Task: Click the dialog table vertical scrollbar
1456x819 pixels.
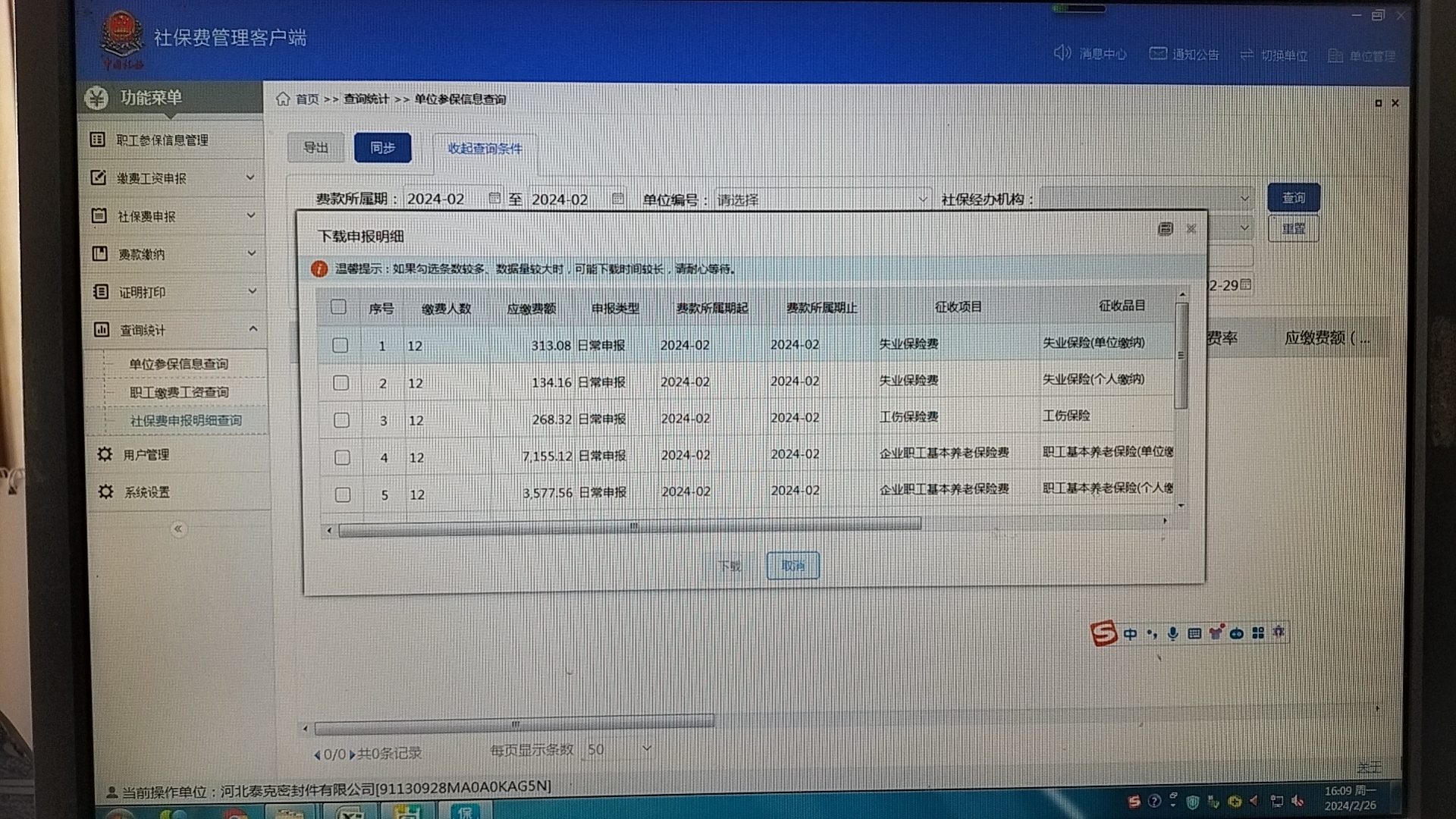Action: click(x=1181, y=355)
